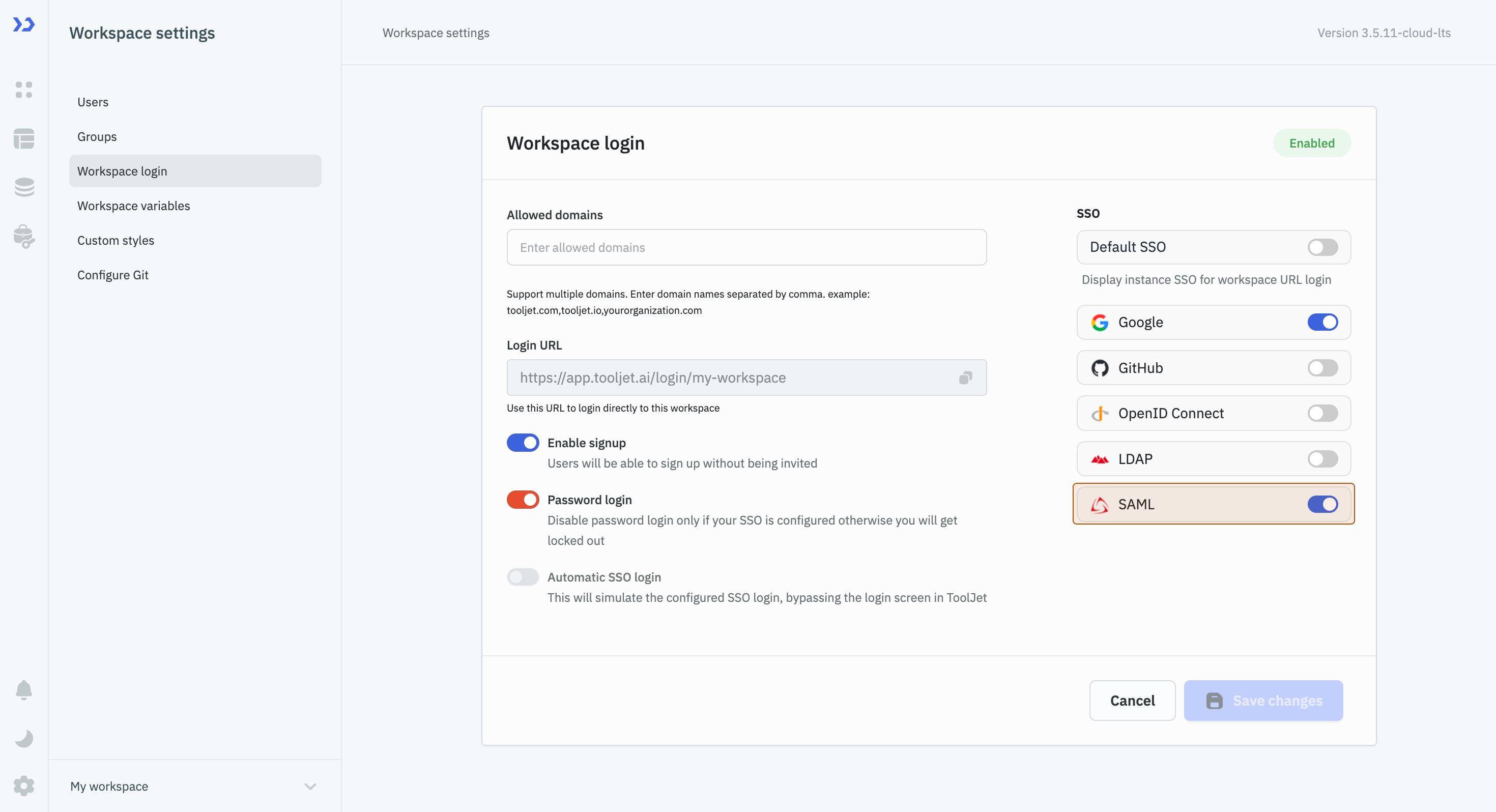Copy login URL with copy icon

[965, 378]
